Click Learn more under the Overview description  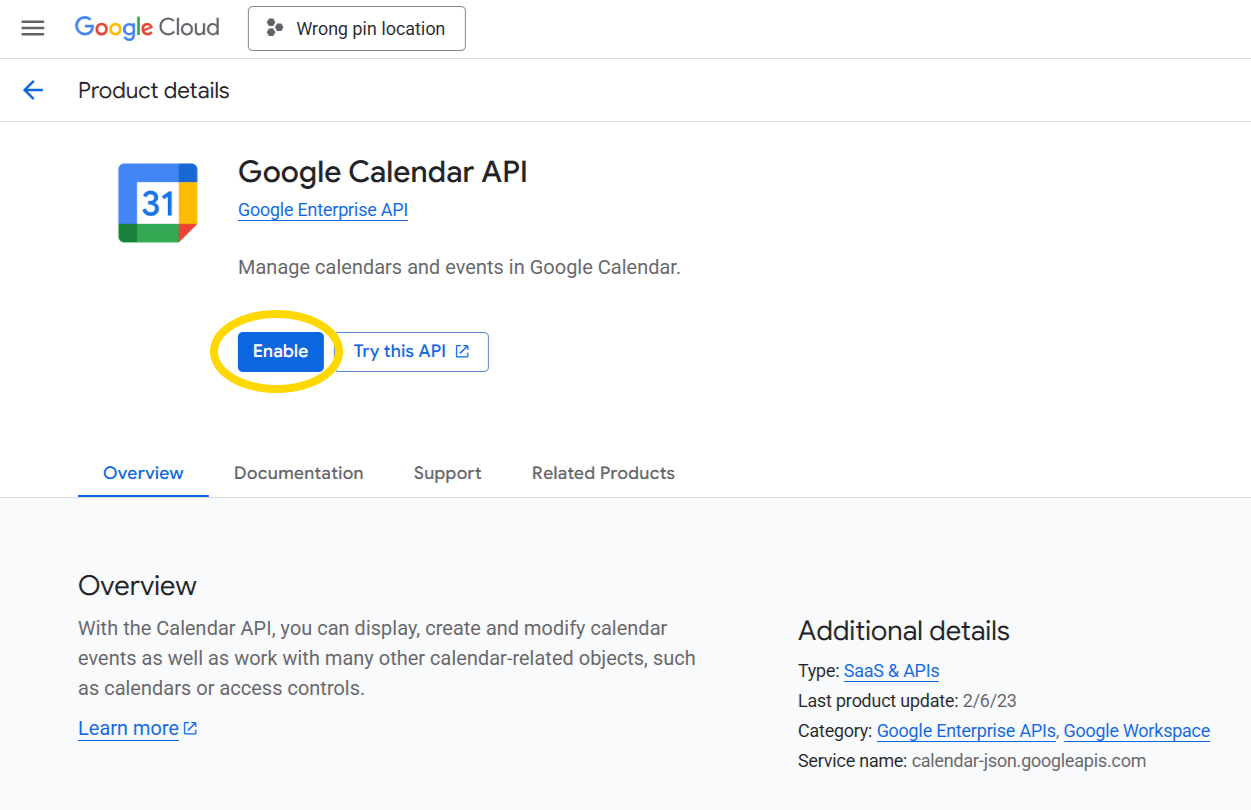pyautogui.click(x=127, y=727)
